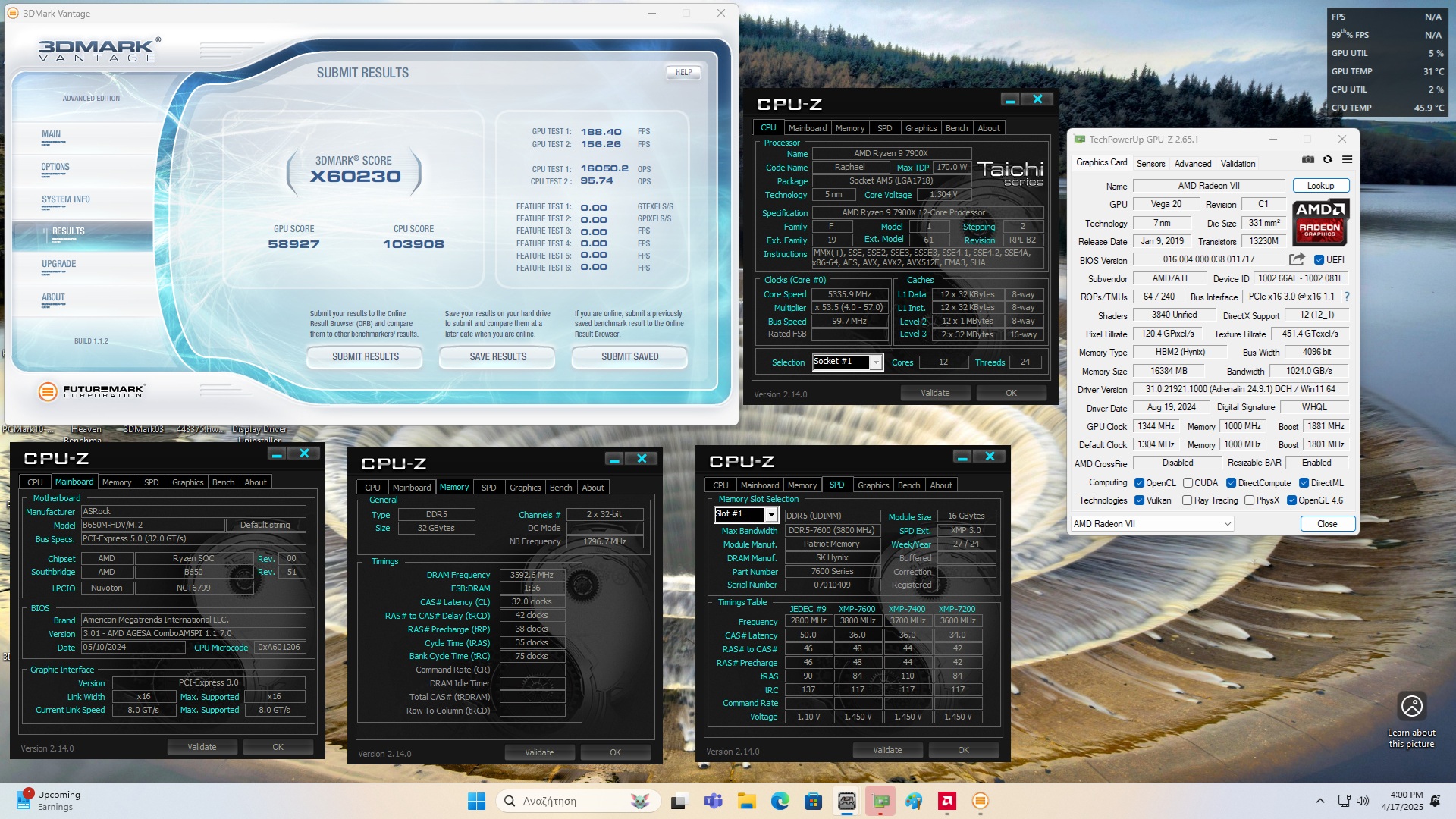Click the AMD Radeon Graphics logo in GPU-Z
Screen dimensions: 1456x819
pos(1319,222)
